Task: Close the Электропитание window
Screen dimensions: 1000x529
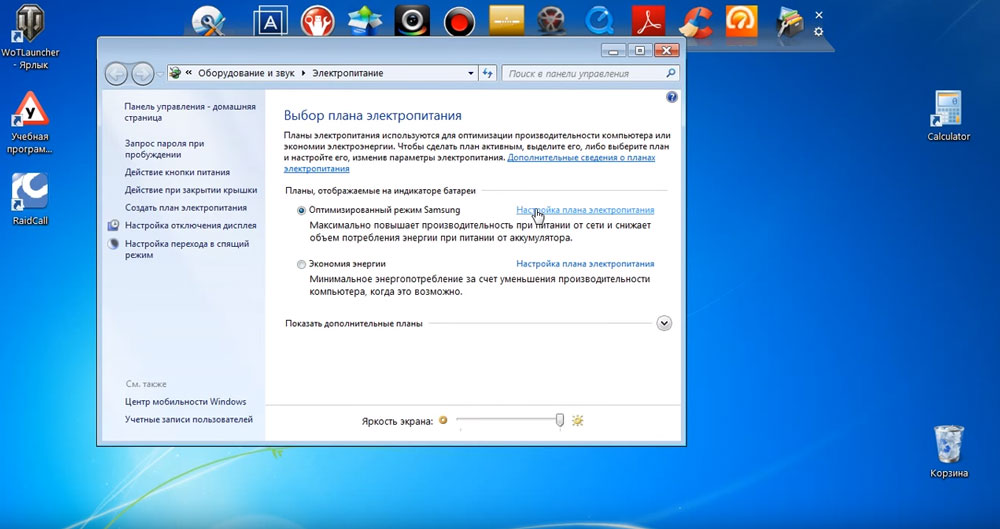Action: coord(666,50)
